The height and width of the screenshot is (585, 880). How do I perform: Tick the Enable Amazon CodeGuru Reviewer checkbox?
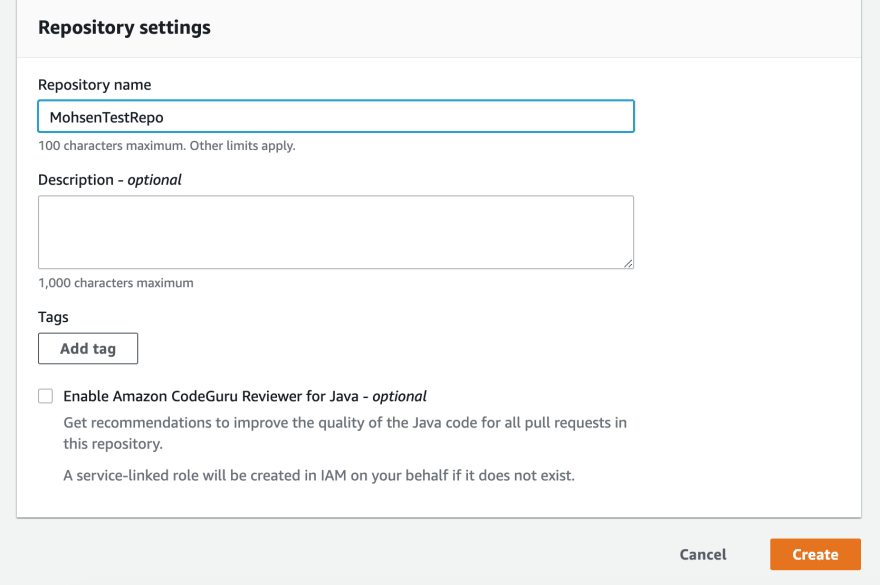(x=45, y=396)
